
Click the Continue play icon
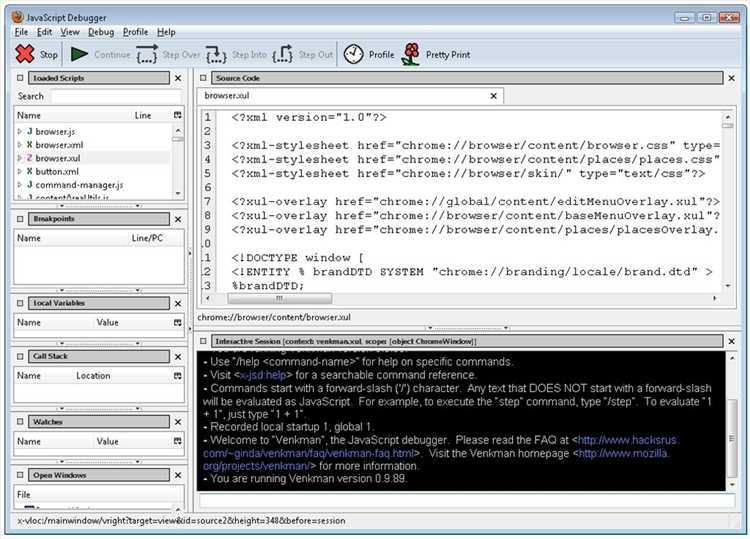[x=79, y=55]
